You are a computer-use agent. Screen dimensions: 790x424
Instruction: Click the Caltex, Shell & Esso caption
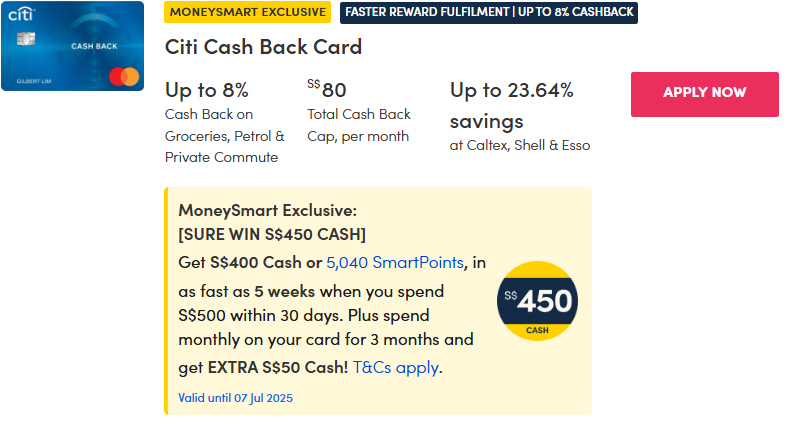[x=520, y=145]
